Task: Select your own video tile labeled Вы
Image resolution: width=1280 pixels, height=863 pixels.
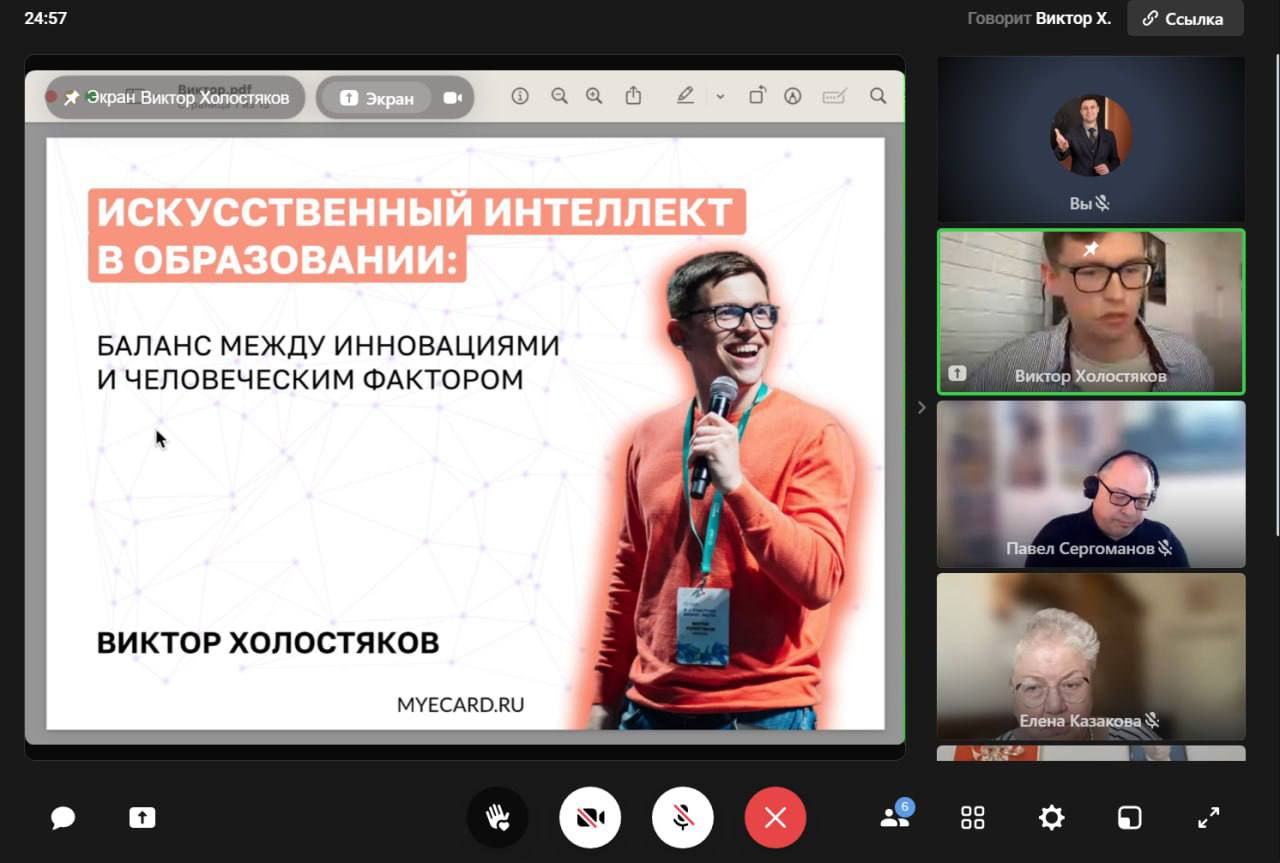Action: click(1091, 139)
